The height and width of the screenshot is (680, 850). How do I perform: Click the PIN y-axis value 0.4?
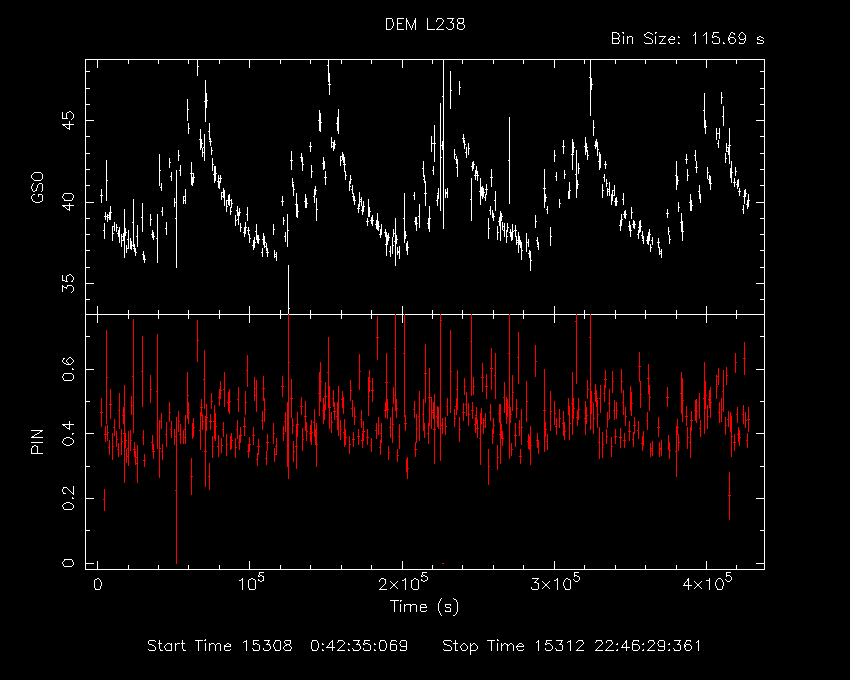[x=68, y=433]
